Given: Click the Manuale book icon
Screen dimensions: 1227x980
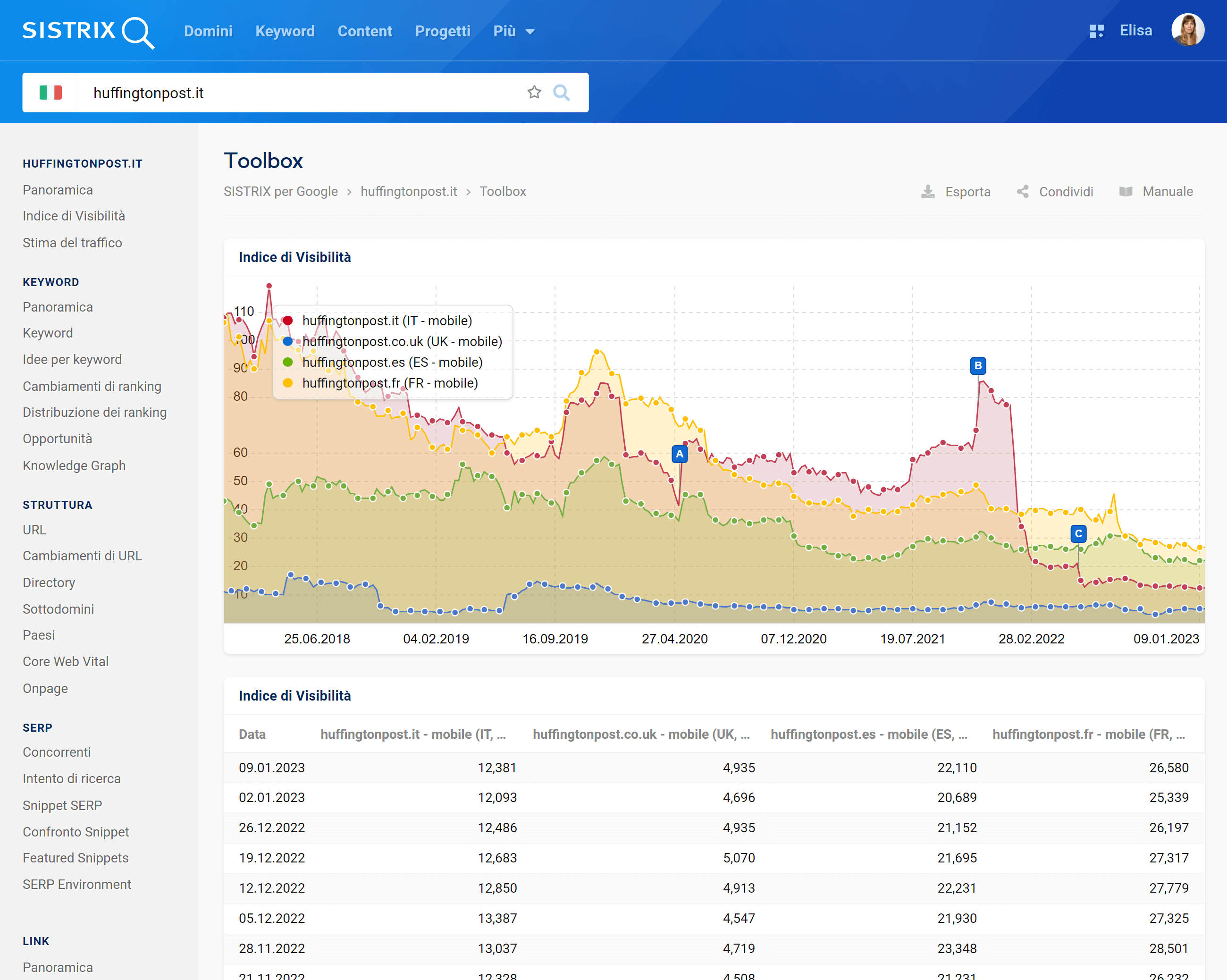Looking at the screenshot, I should tap(1125, 191).
